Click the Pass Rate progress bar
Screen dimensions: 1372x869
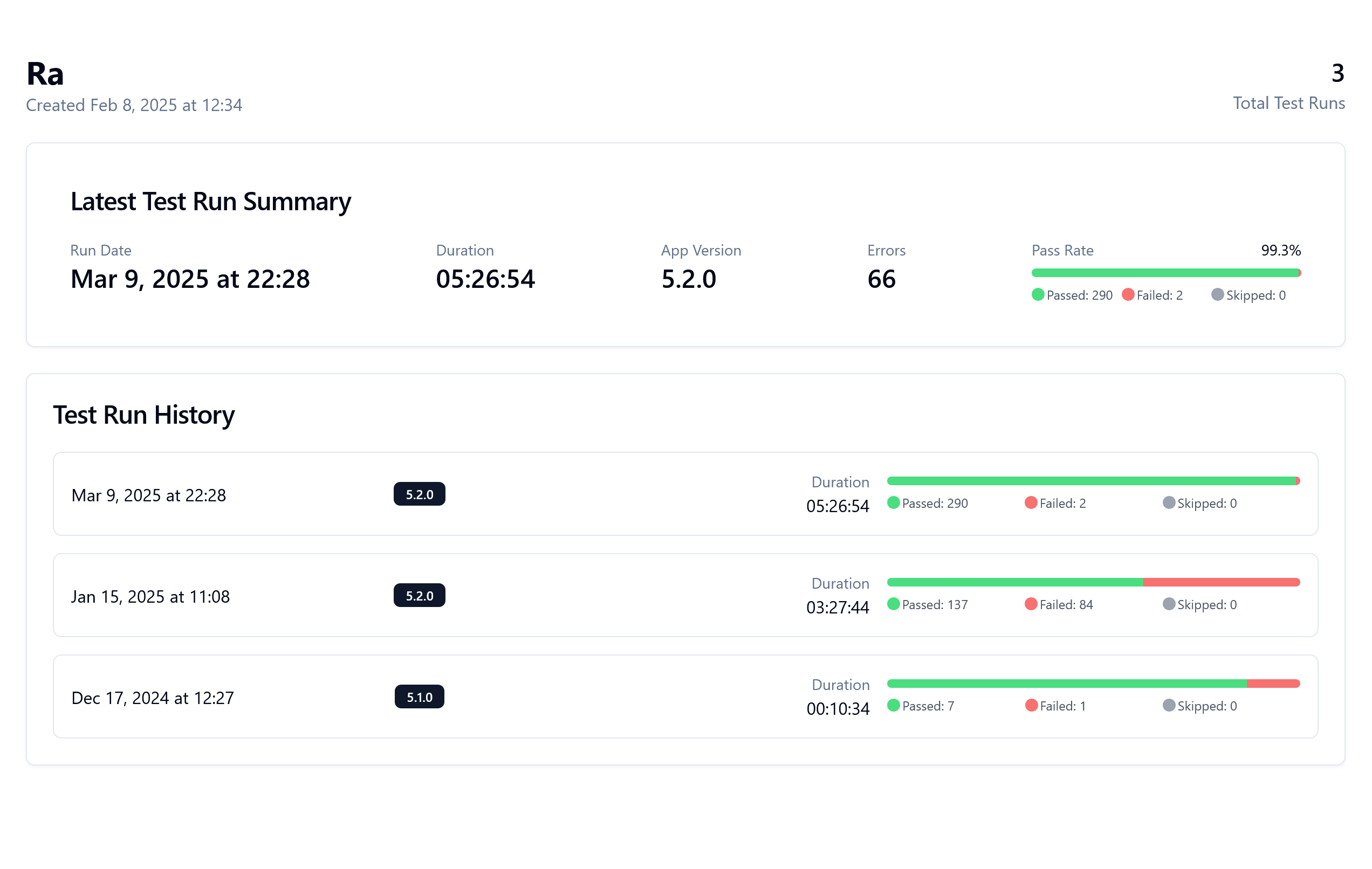(x=1165, y=273)
